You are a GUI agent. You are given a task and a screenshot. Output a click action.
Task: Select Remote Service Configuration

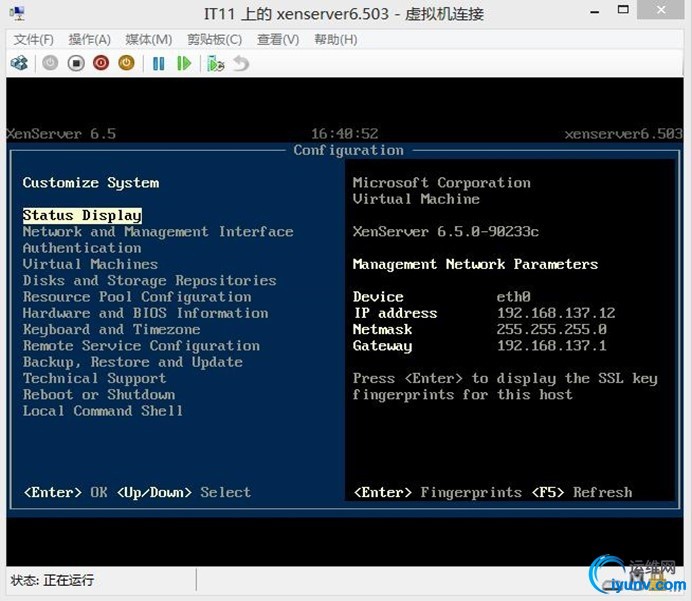click(141, 346)
